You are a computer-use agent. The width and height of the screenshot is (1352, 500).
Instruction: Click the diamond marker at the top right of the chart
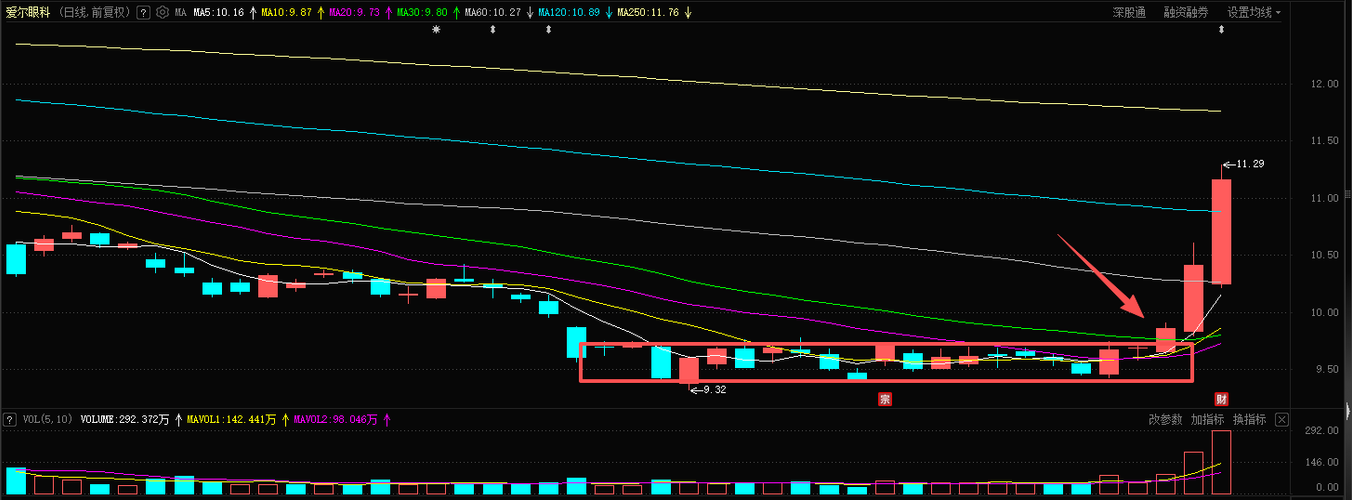point(1221,30)
